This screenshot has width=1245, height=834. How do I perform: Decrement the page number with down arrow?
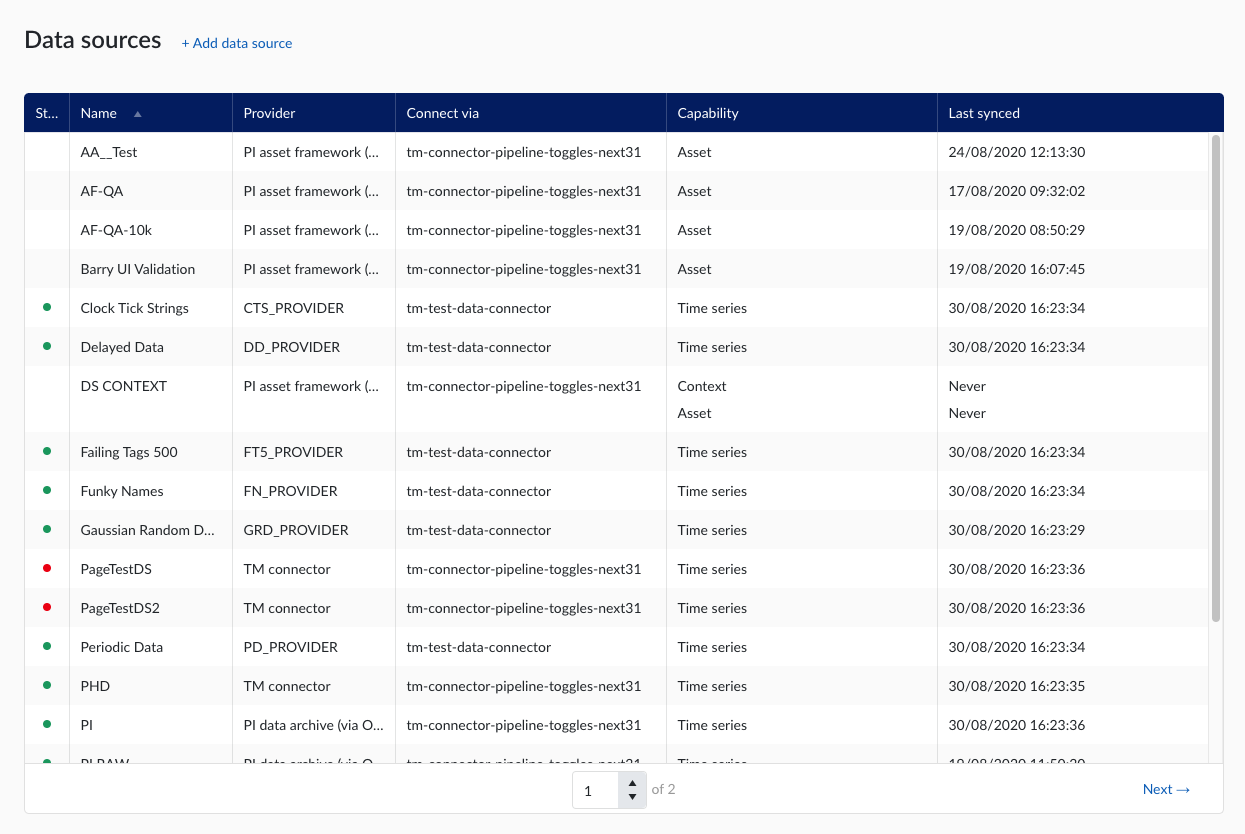(632, 797)
